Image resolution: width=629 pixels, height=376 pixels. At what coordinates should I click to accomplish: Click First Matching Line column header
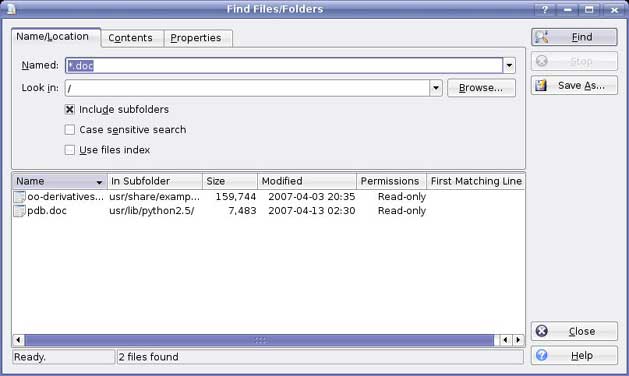pos(476,181)
